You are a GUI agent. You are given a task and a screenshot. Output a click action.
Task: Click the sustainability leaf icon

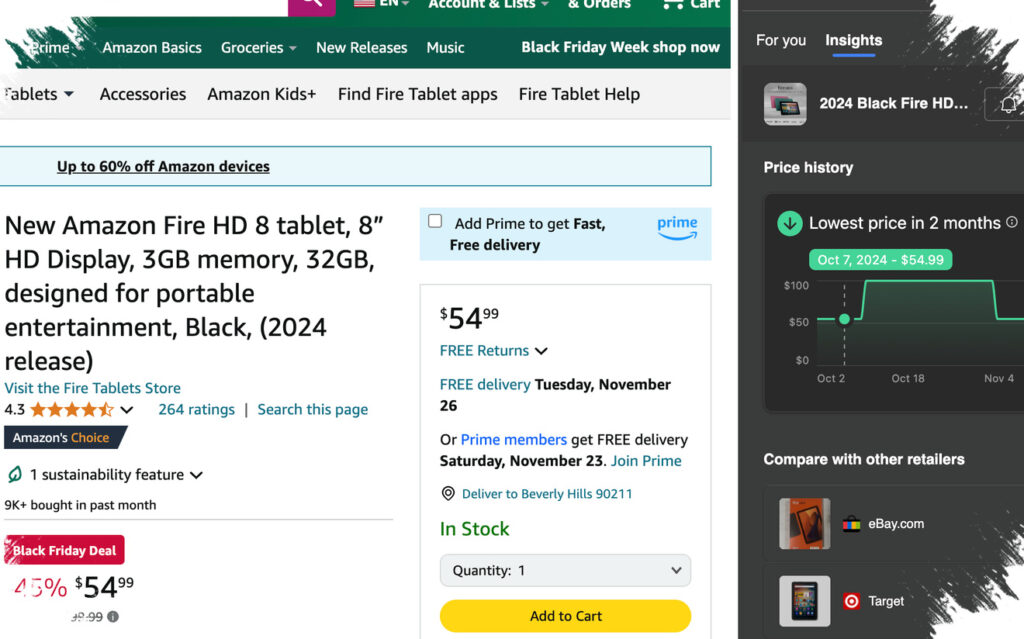[15, 474]
